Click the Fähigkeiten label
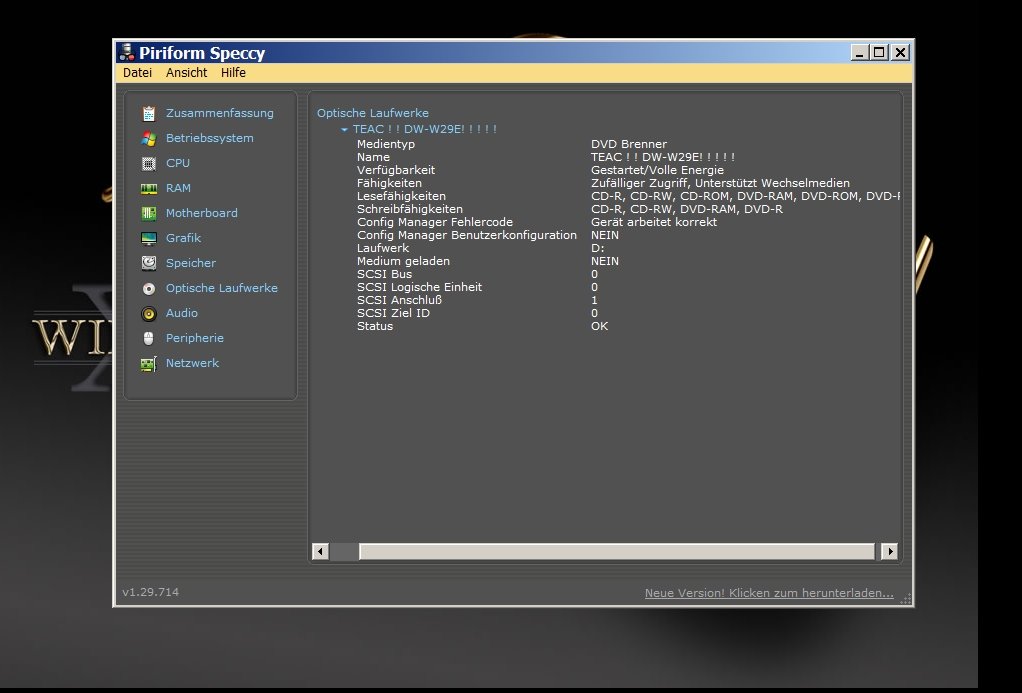This screenshot has height=693, width=1022. point(389,183)
